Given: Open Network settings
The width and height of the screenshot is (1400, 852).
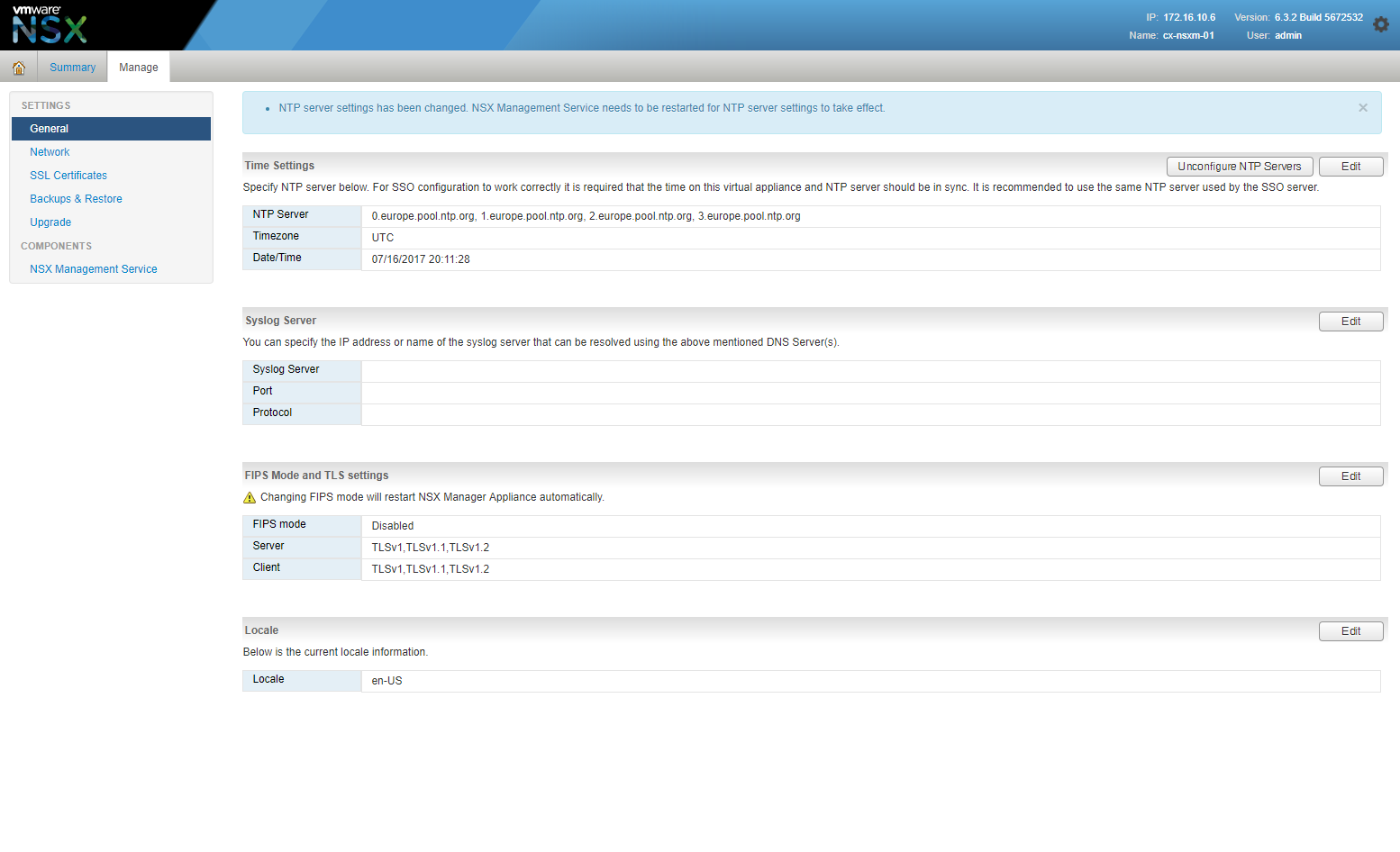Looking at the screenshot, I should (50, 152).
